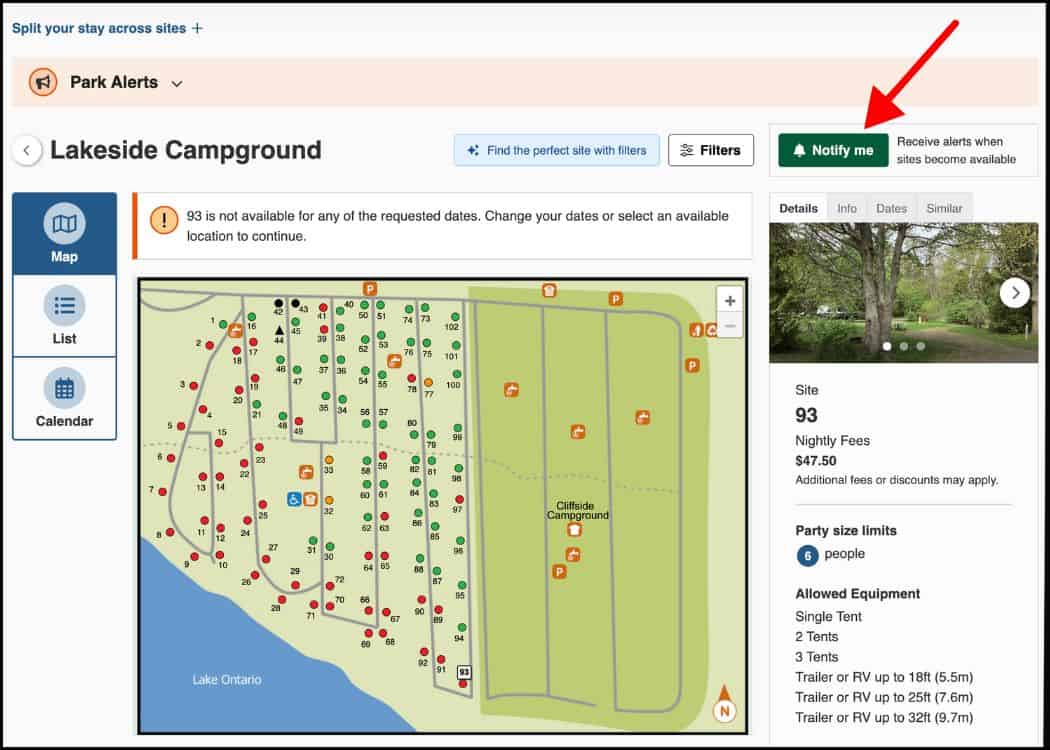Viewport: 1050px width, 750px height.
Task: Click the Cliffside Campground map label
Action: [577, 510]
